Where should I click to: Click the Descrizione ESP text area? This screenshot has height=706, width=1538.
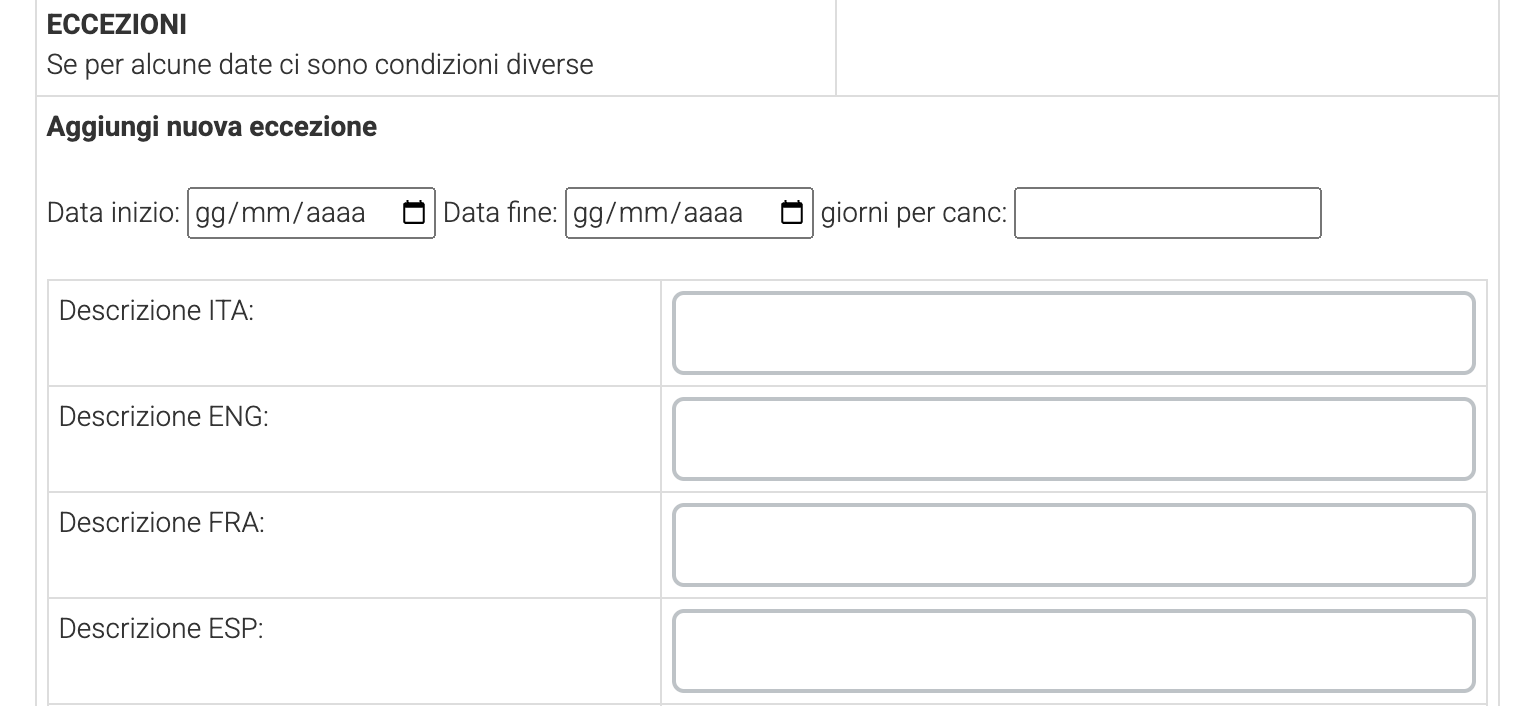point(1073,651)
